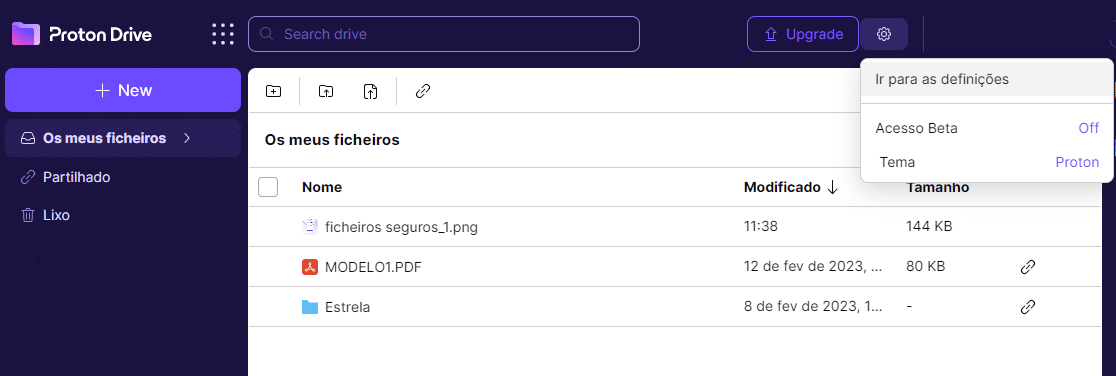Screen dimensions: 1116x376
Task: Sort by Modificado column arrow
Action: pyautogui.click(x=832, y=187)
